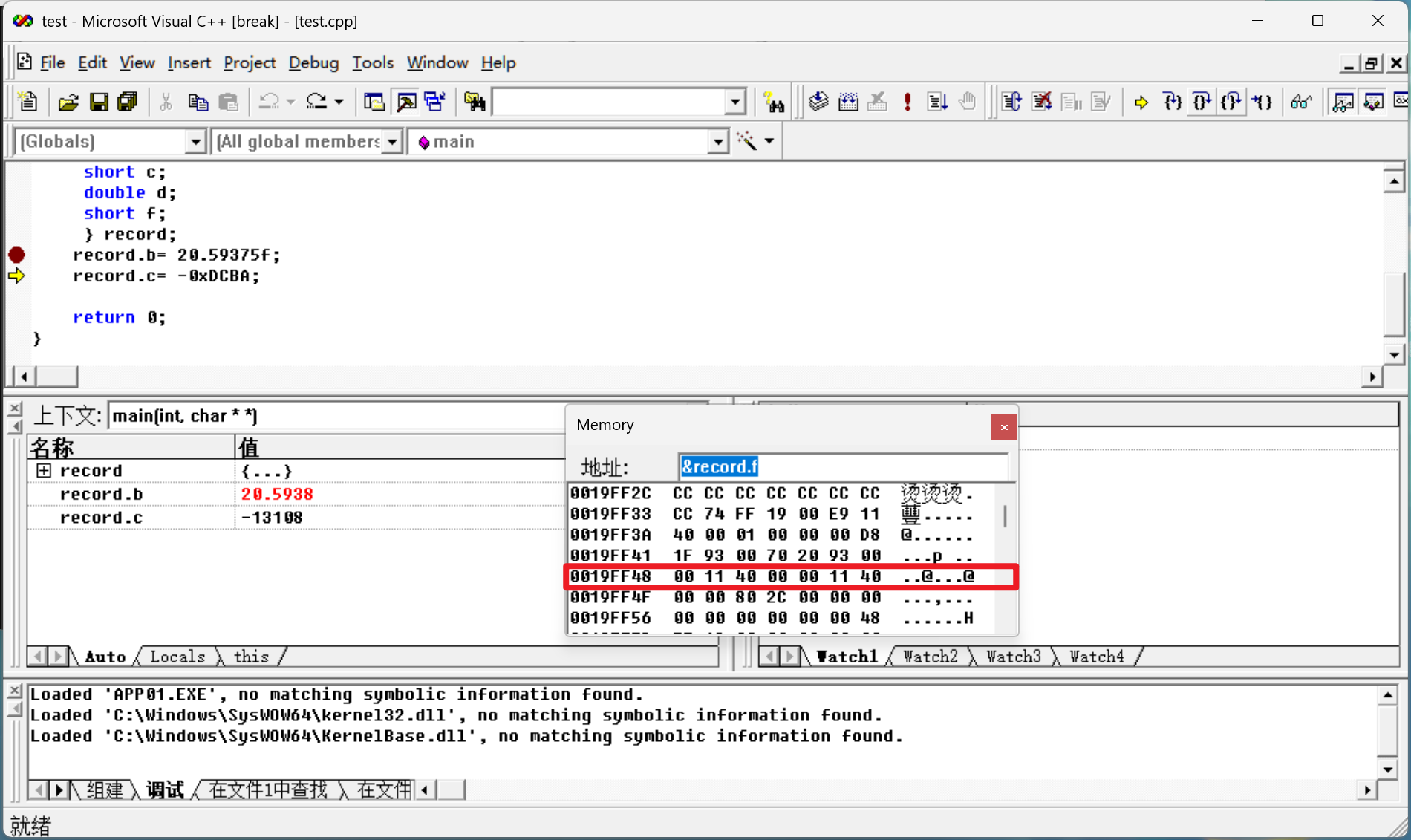Viewport: 1411px width, 840px height.
Task: Open the Debug menu
Action: pyautogui.click(x=313, y=63)
